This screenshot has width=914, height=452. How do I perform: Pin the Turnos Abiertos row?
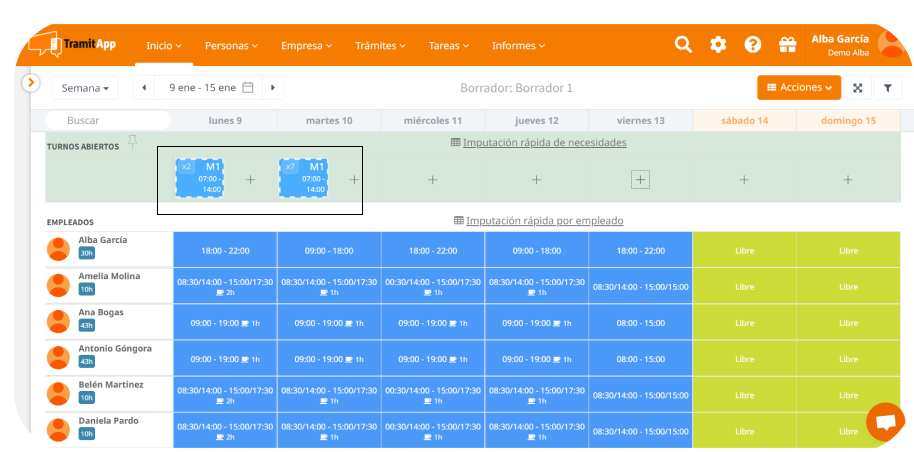[132, 142]
